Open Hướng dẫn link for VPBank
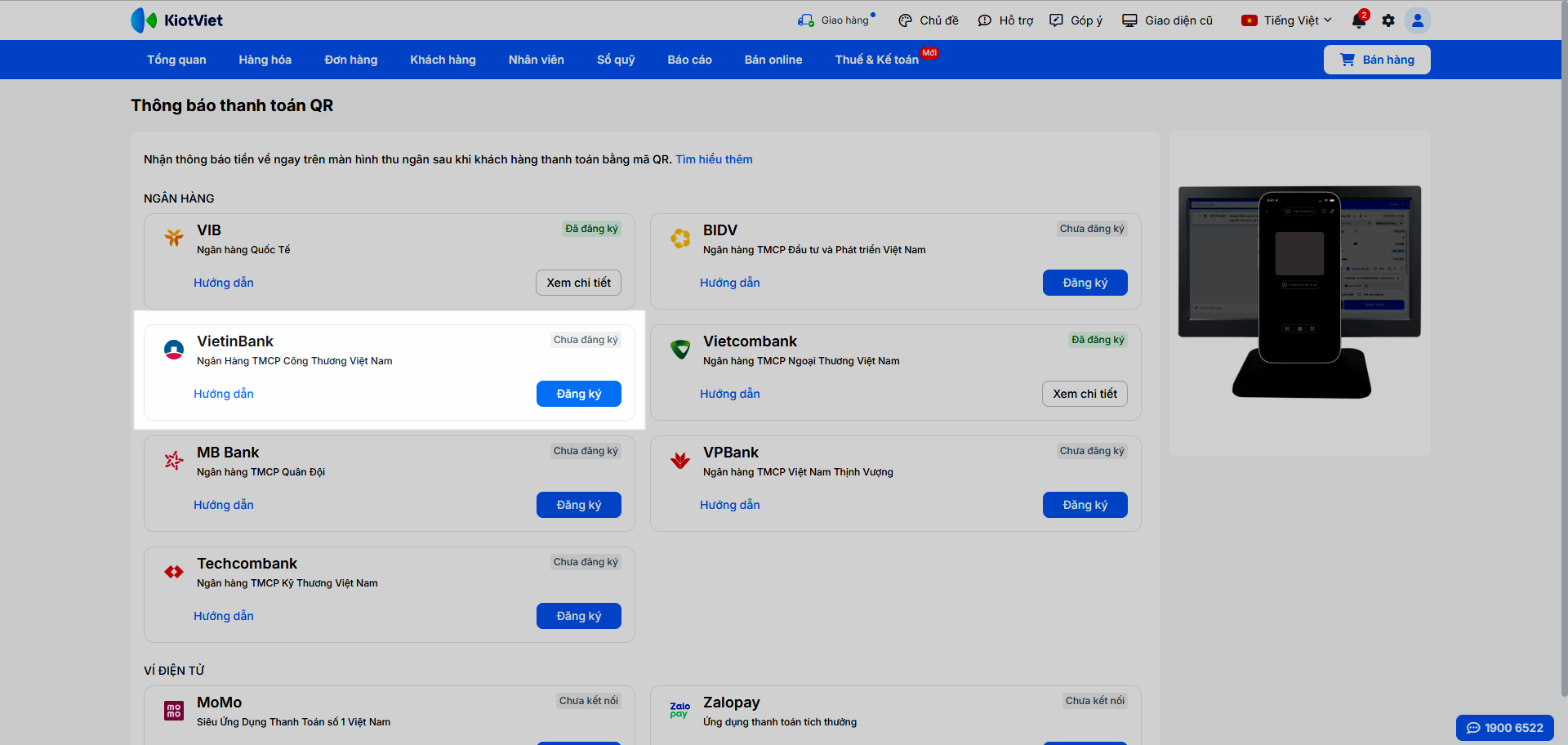The image size is (1568, 745). (x=730, y=505)
